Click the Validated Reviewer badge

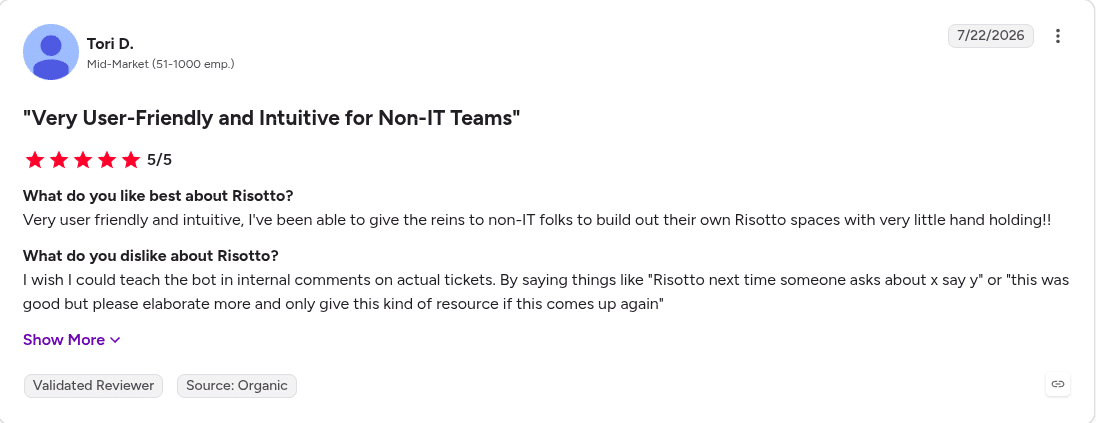click(x=94, y=386)
